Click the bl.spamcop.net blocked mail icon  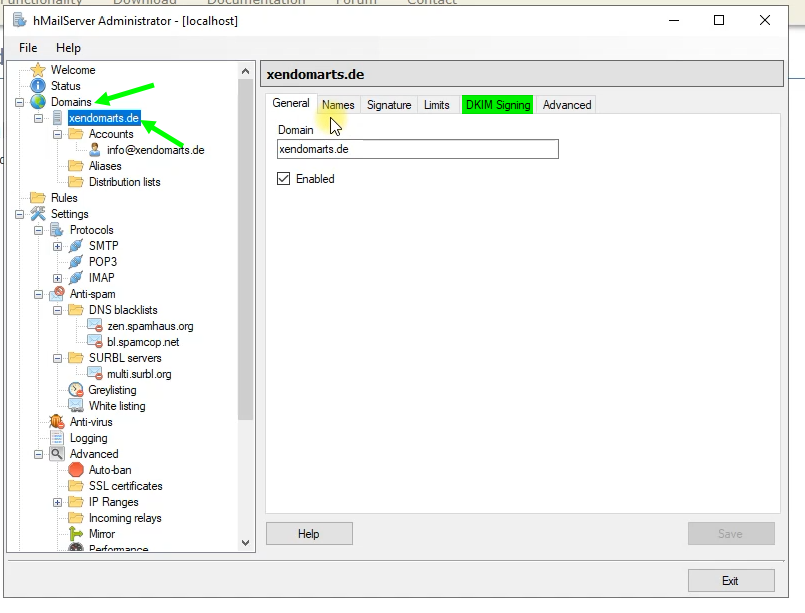click(x=95, y=342)
